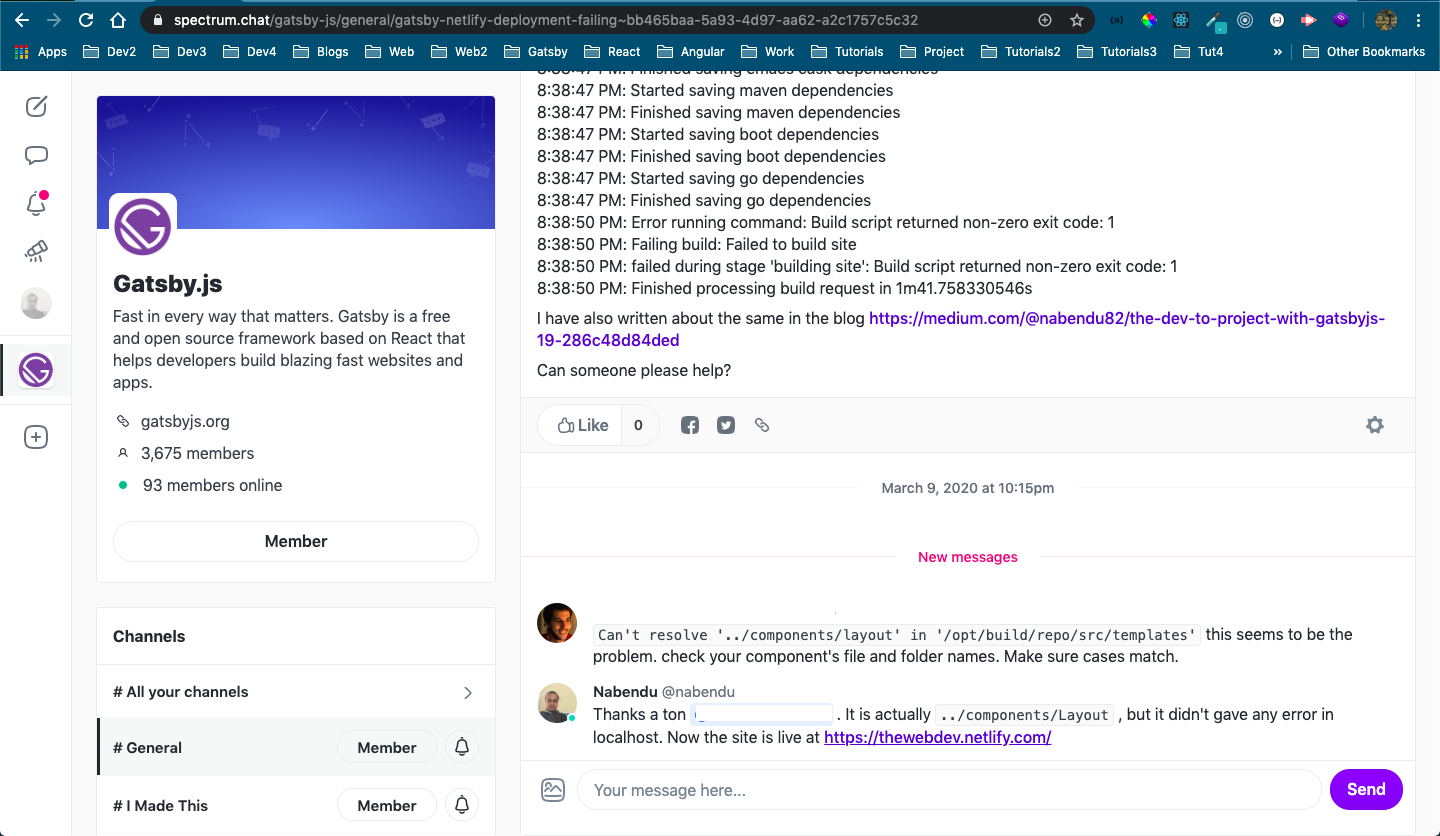
Task: Select the # I Made This channel
Action: [x=296, y=805]
